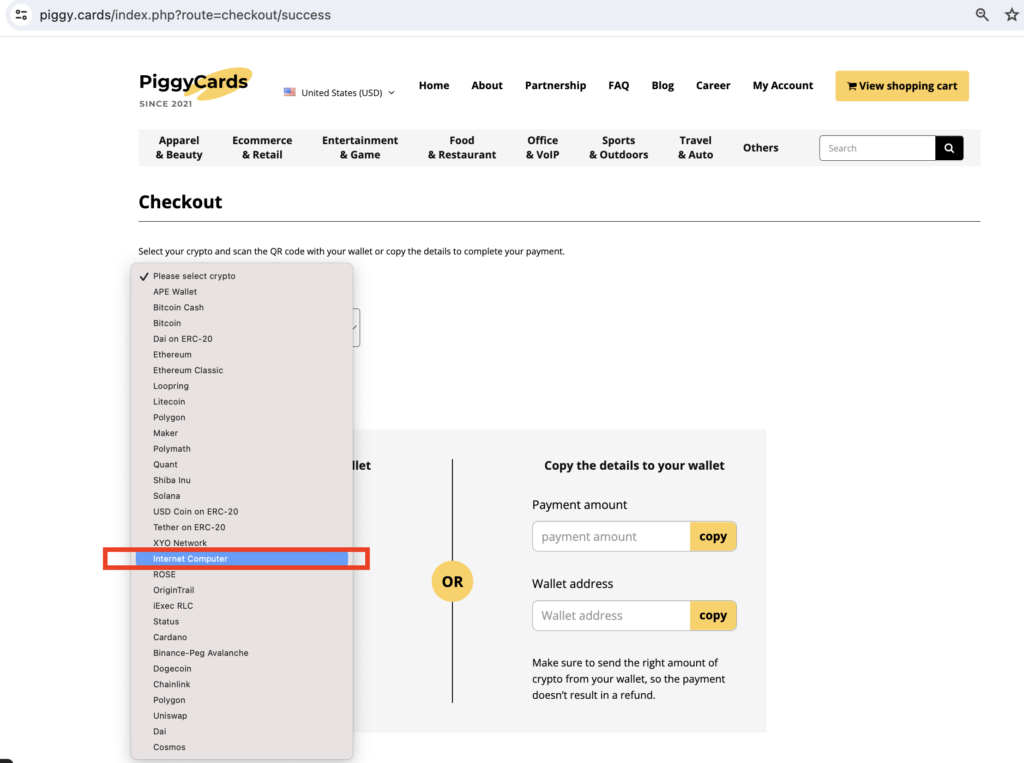Open Office & VoIP category
The height and width of the screenshot is (763, 1024).
[543, 148]
